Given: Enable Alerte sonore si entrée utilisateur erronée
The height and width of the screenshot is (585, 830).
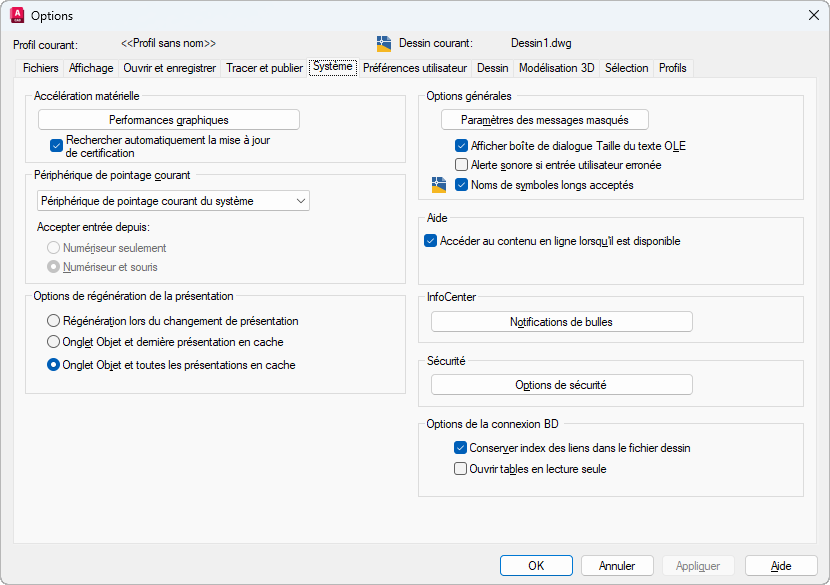Looking at the screenshot, I should tap(462, 165).
